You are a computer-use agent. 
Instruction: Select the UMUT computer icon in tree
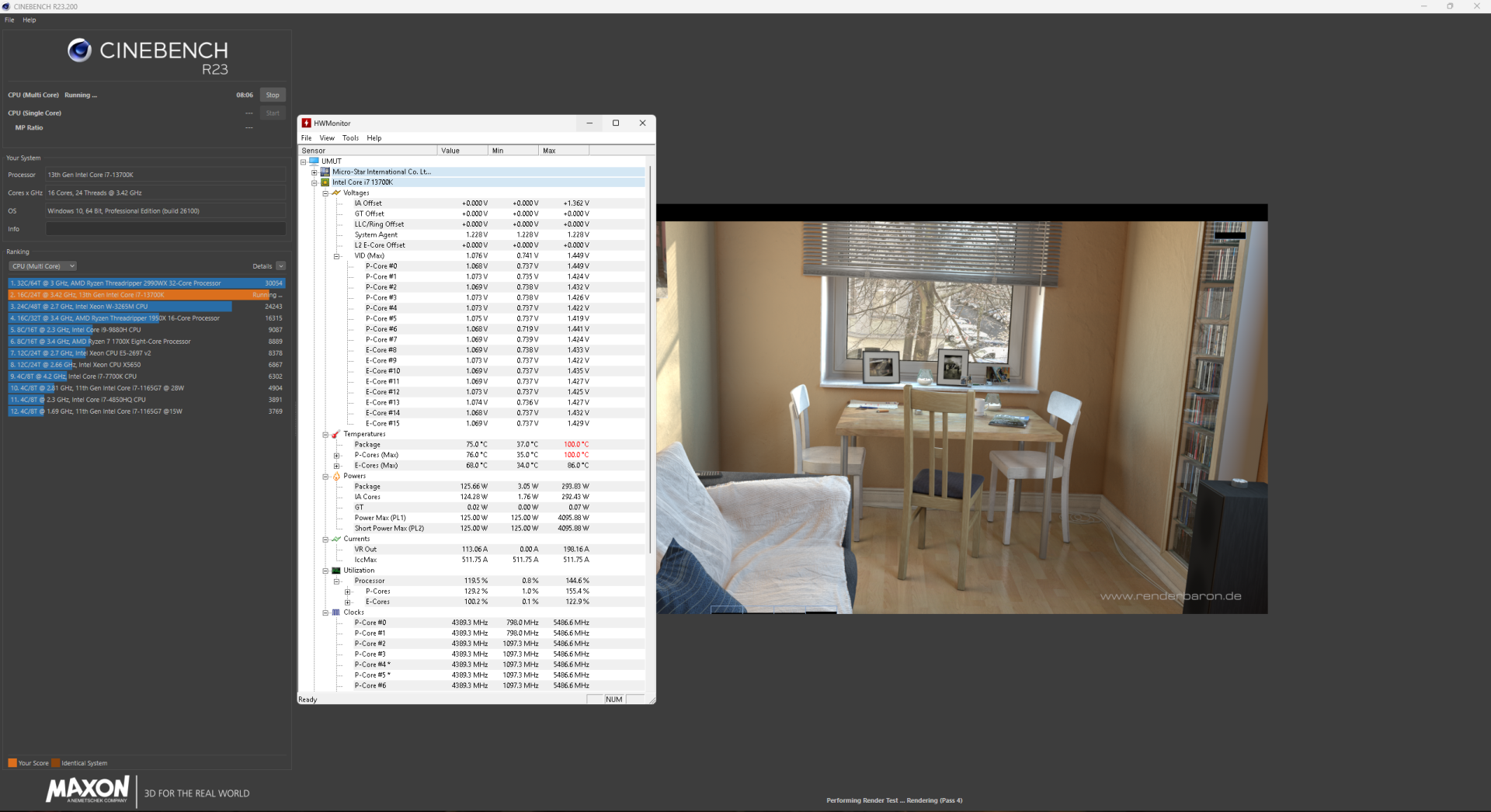pyautogui.click(x=315, y=161)
